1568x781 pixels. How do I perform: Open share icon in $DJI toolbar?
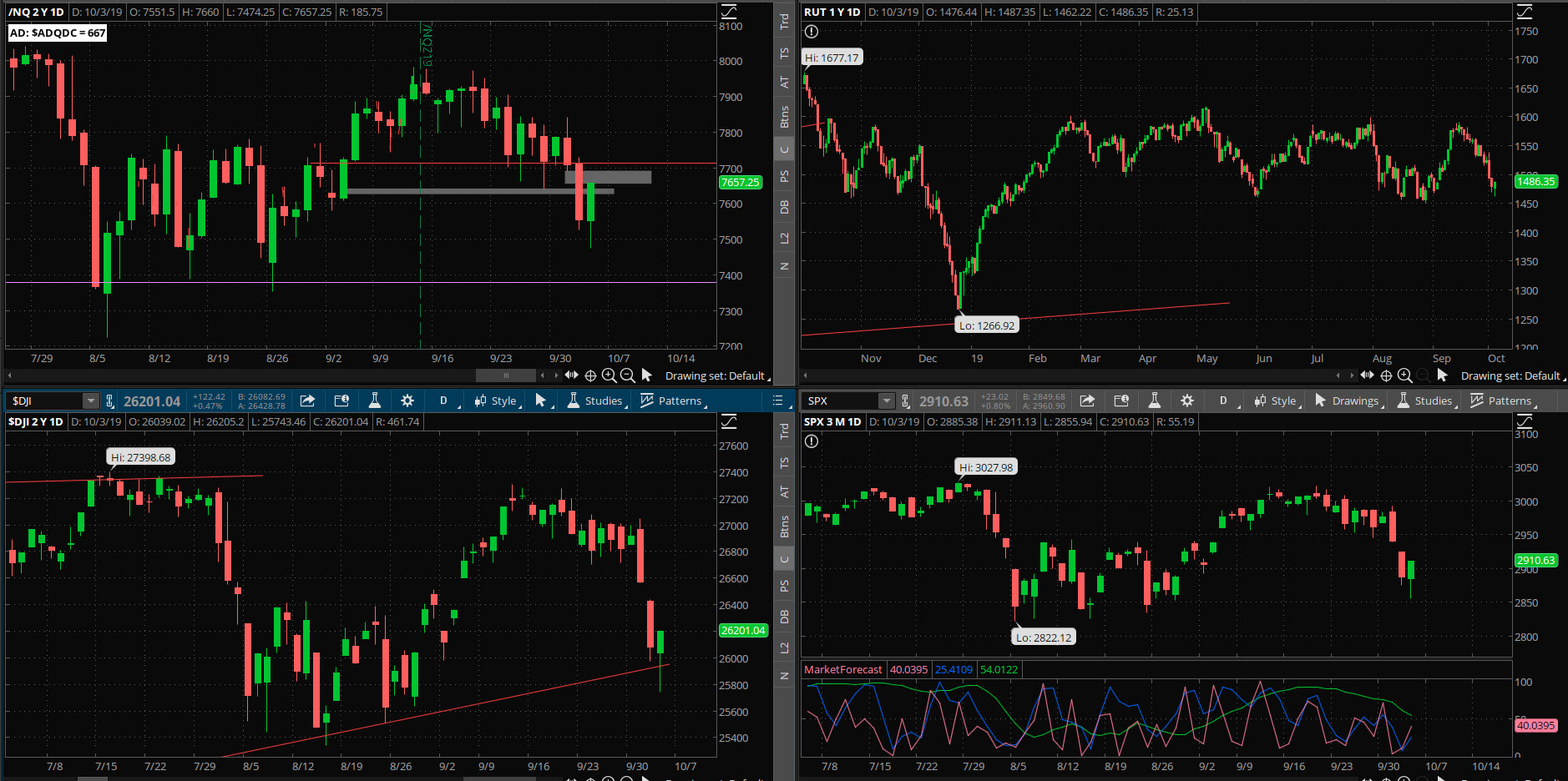point(307,401)
